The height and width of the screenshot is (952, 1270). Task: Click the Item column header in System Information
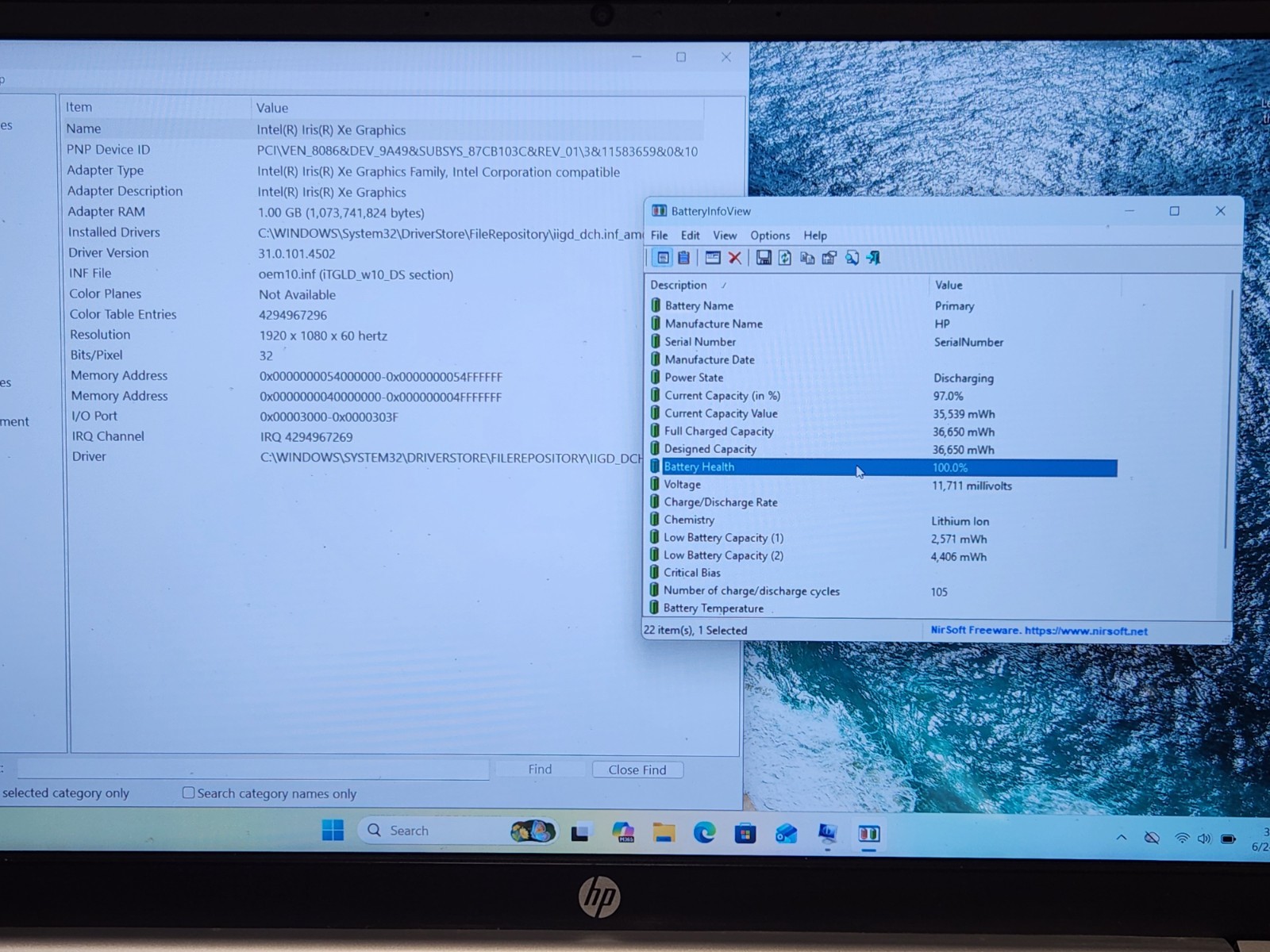[x=156, y=107]
